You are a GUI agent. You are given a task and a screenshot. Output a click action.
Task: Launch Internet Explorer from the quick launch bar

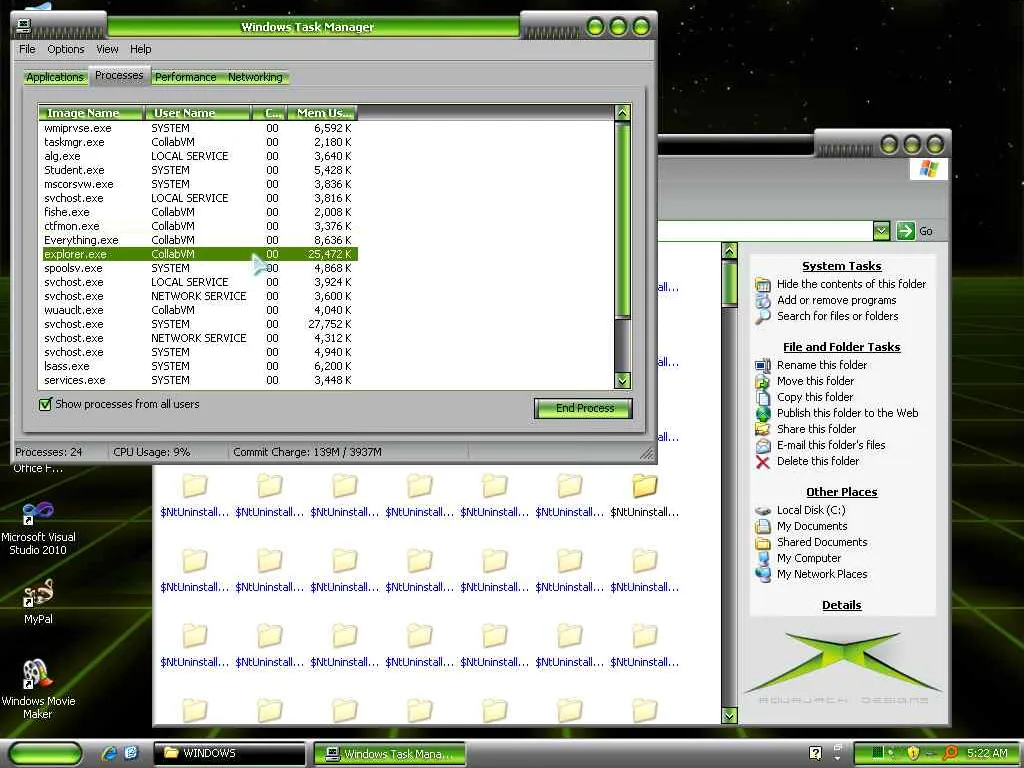pyautogui.click(x=109, y=753)
